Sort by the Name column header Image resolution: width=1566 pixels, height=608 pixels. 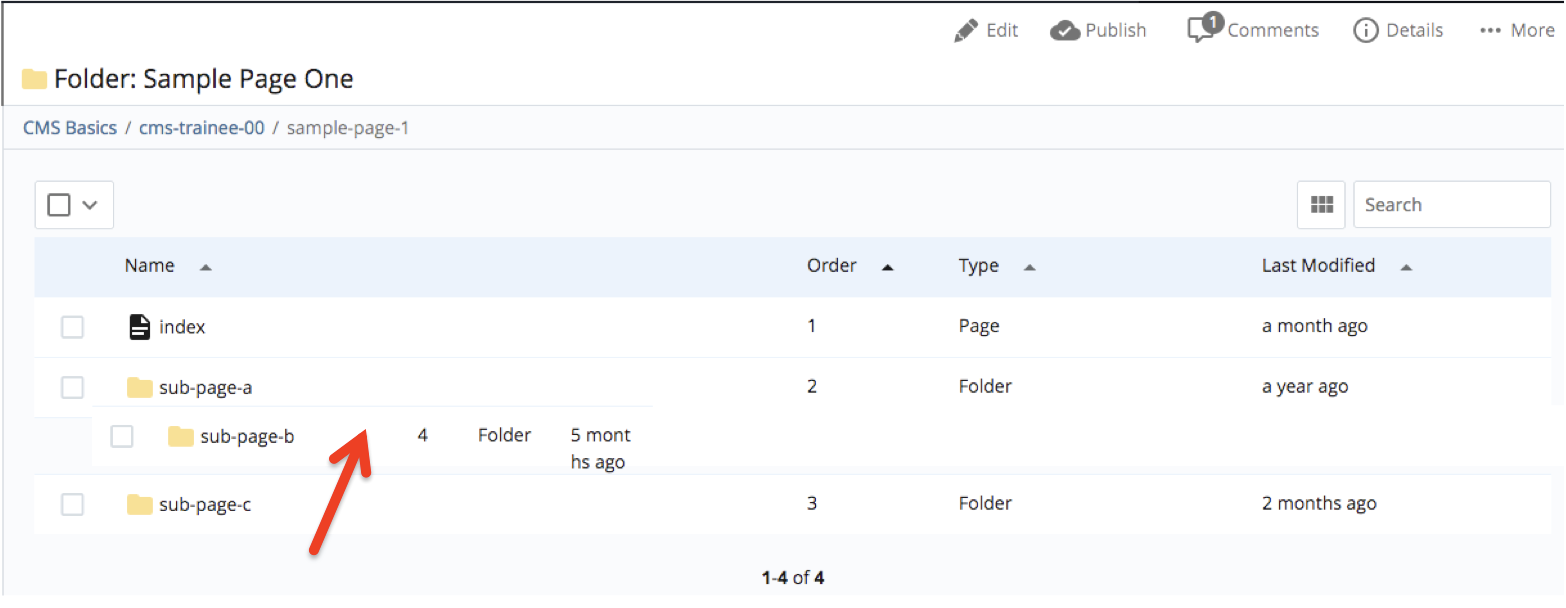150,266
